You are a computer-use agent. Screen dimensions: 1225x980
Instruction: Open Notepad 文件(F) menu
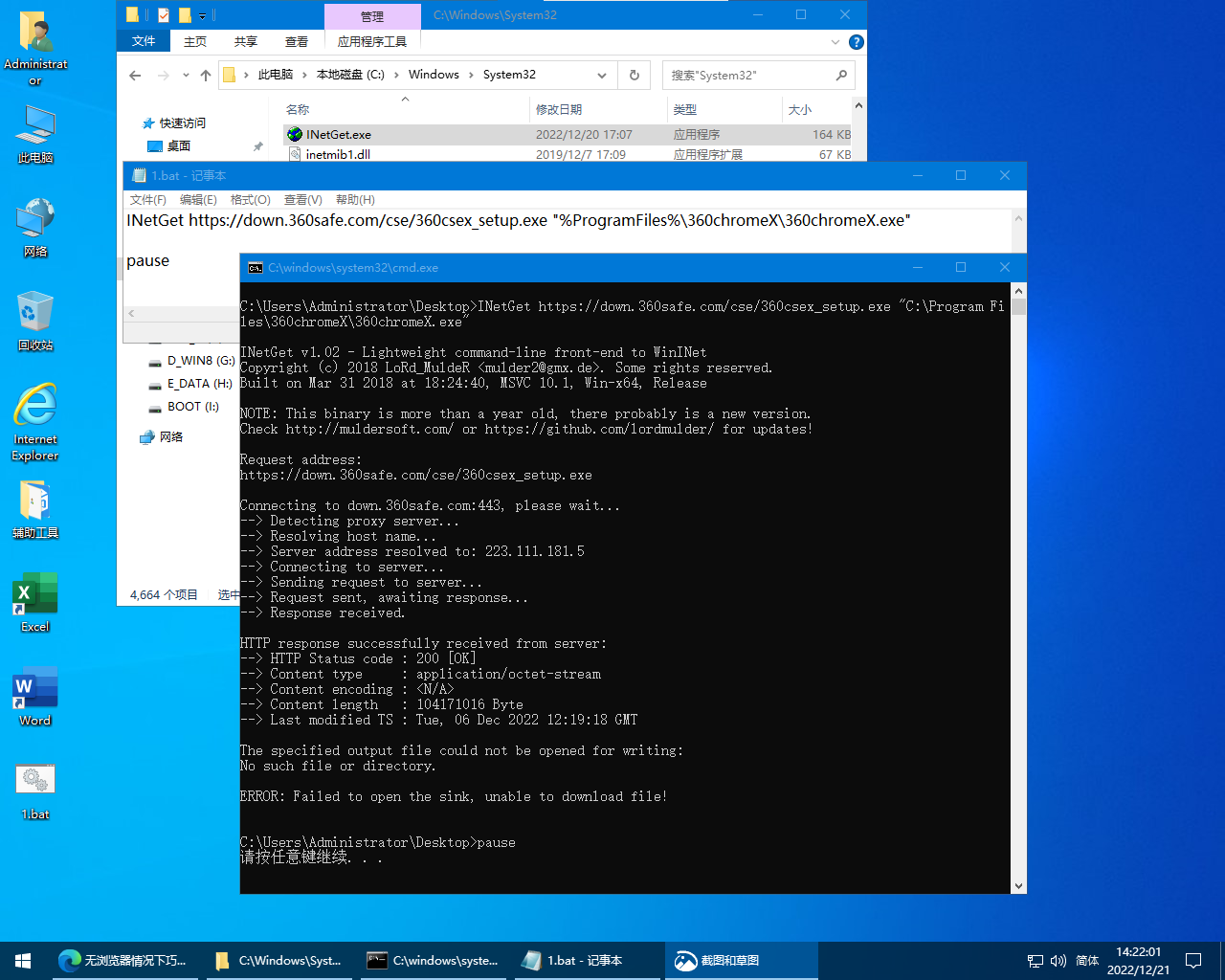tap(148, 200)
